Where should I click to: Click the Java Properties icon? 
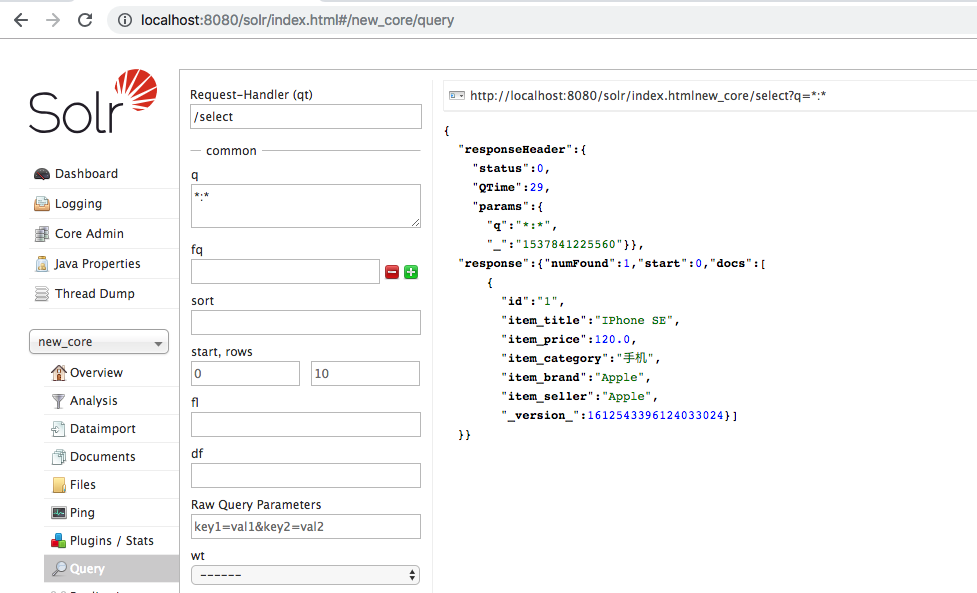pyautogui.click(x=42, y=263)
